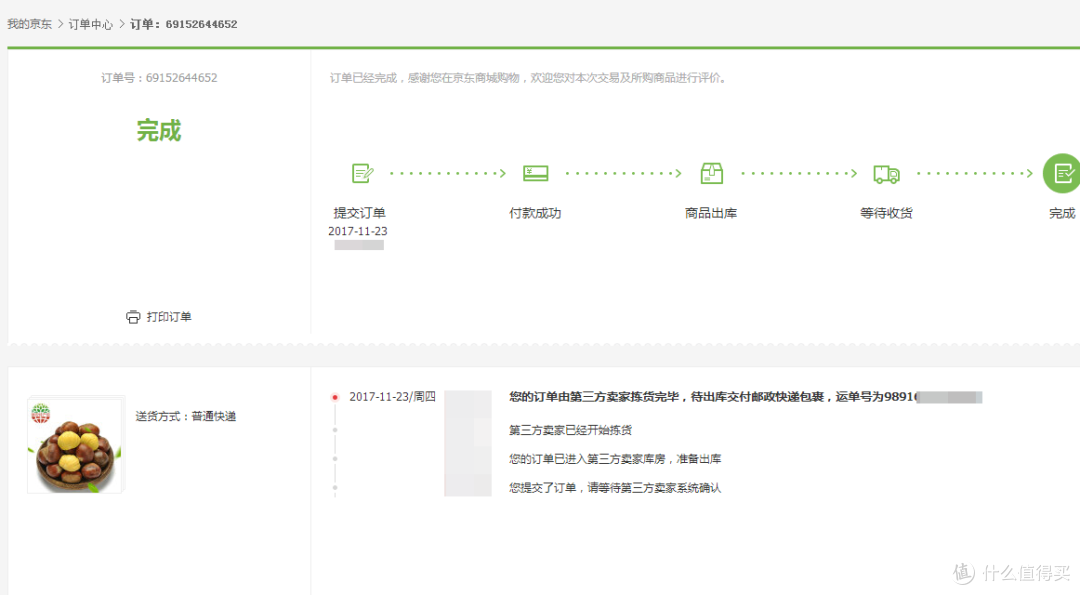This screenshot has height=595, width=1080.
Task: Click the entry 您提交了订单，请等待第三方卖家系统确认
Action: 615,488
